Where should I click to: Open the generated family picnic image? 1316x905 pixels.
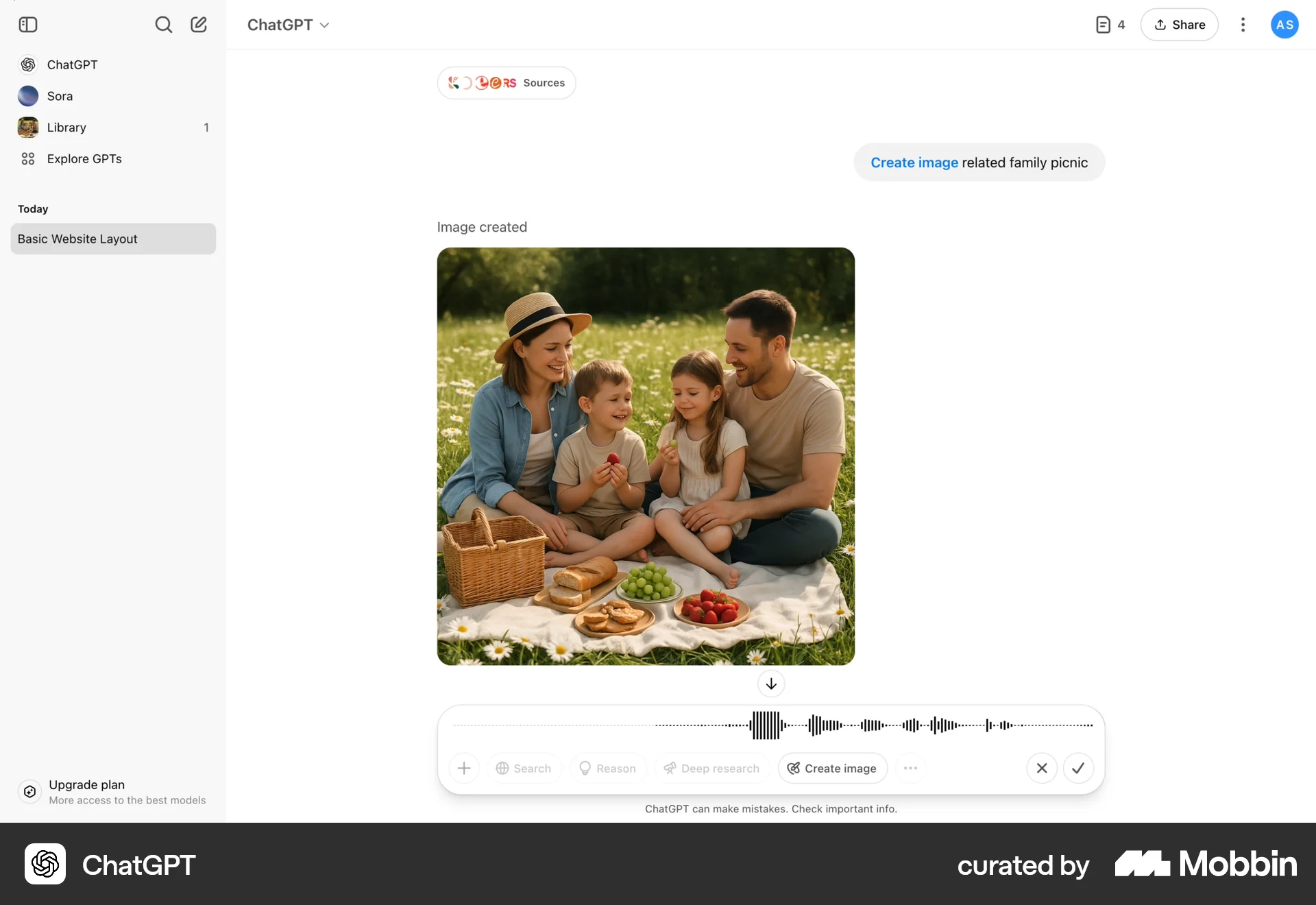646,456
